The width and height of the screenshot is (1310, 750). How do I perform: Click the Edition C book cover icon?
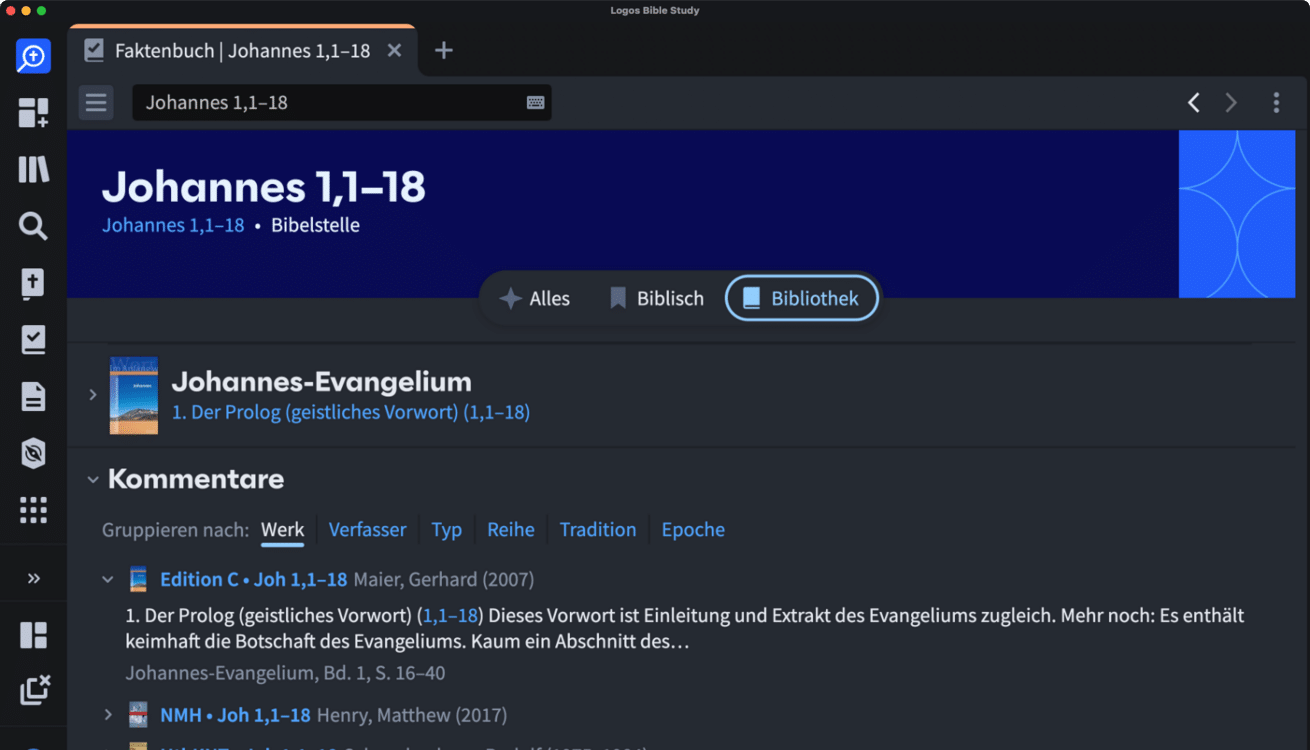pyautogui.click(x=138, y=579)
